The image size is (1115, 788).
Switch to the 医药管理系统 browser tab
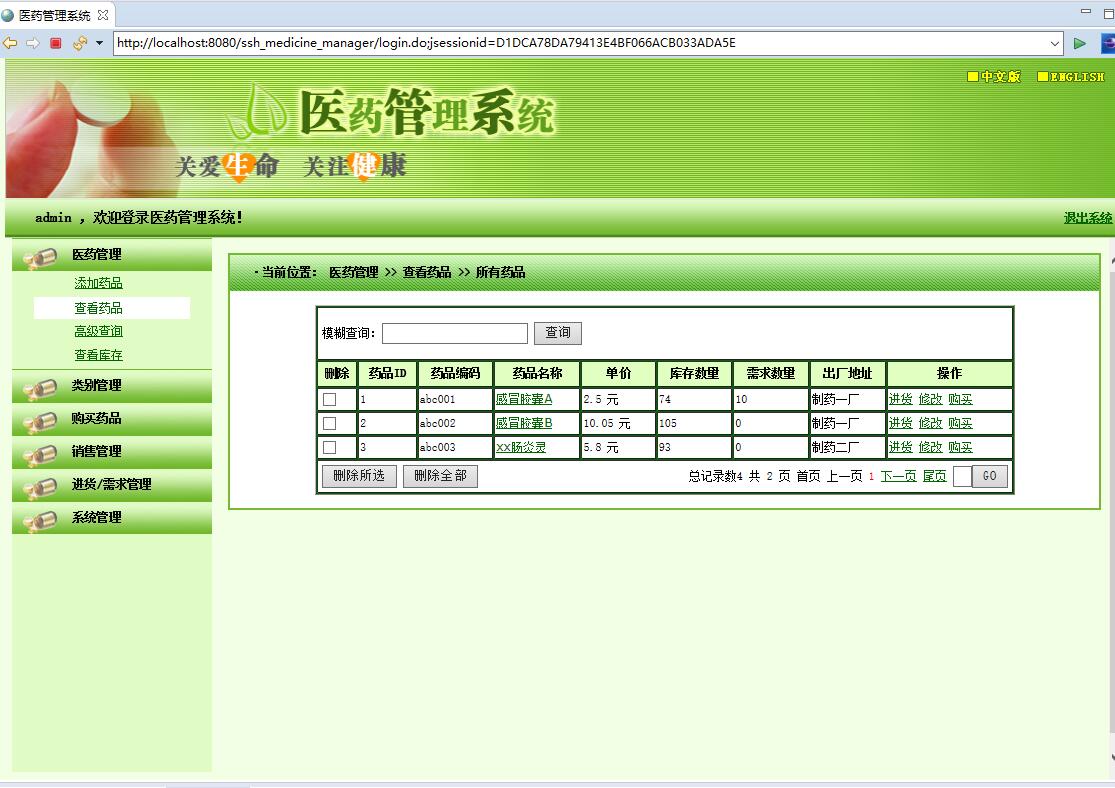pyautogui.click(x=55, y=15)
